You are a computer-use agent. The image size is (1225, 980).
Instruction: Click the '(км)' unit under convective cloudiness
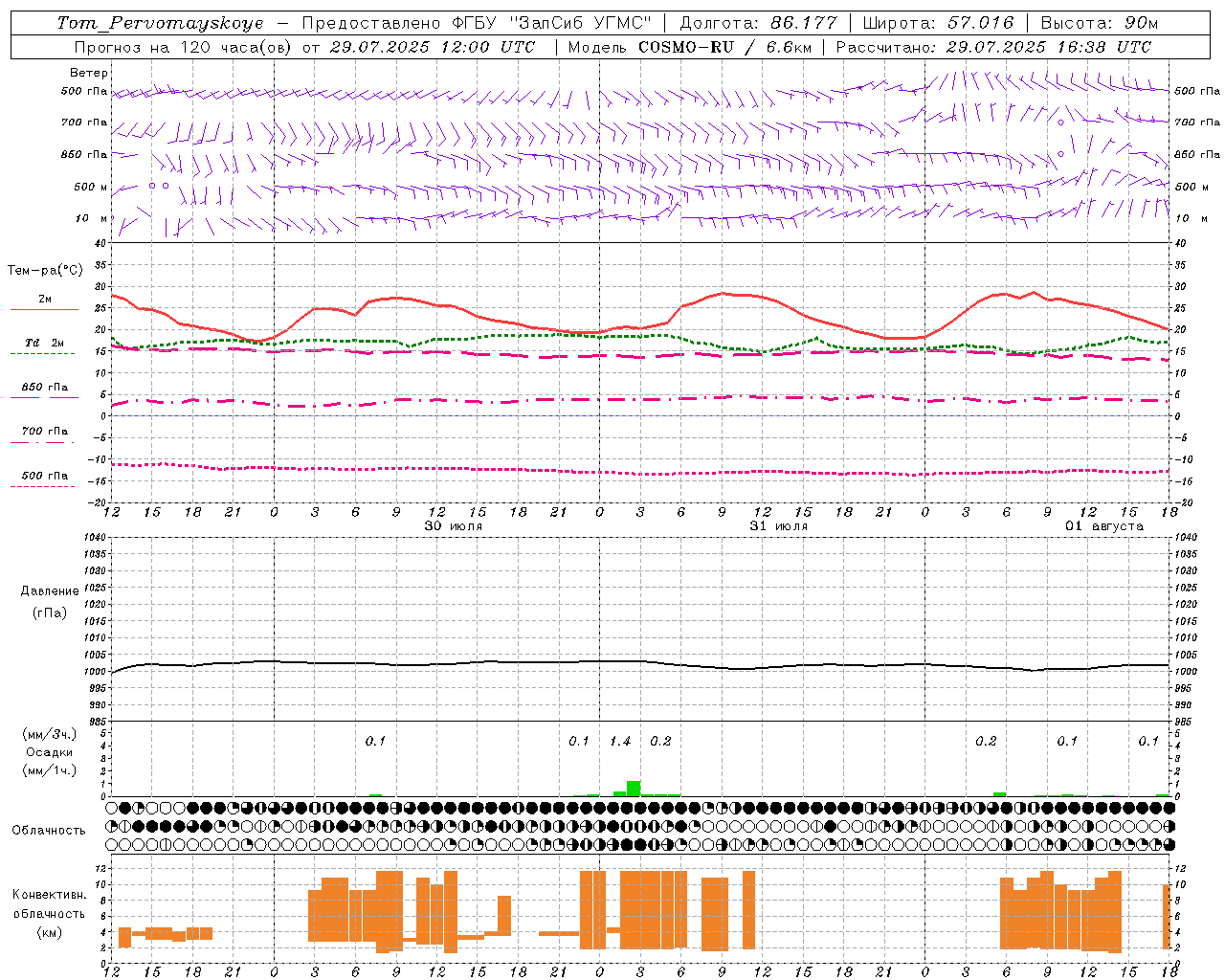click(x=50, y=932)
